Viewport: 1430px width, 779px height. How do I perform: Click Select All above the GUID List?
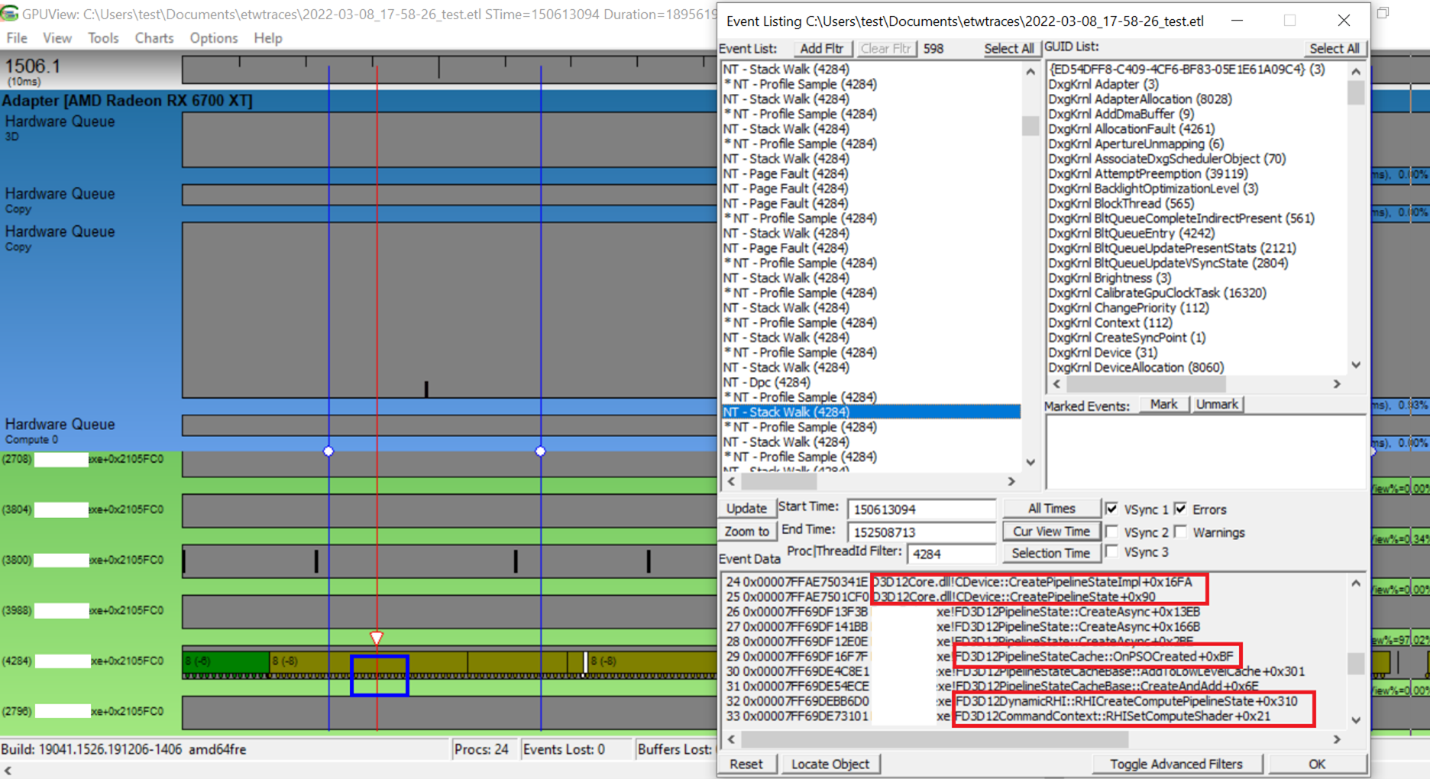coord(1334,48)
